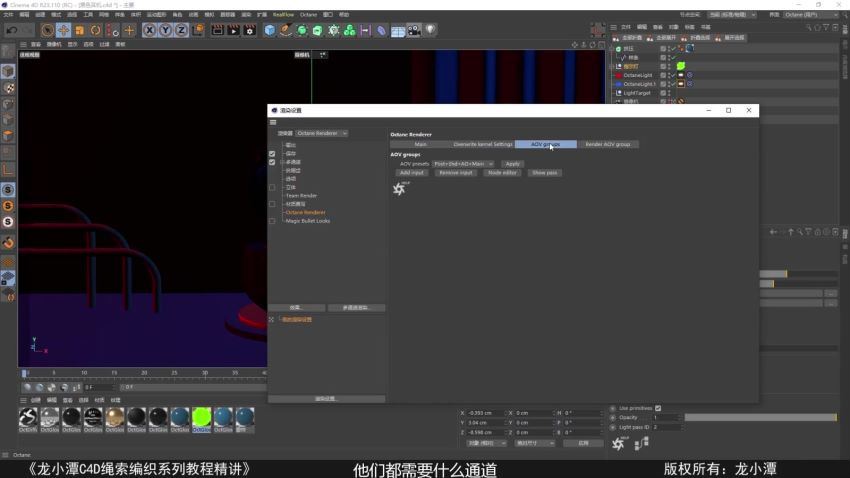Click the Apply button
Screen dimensions: 850x478
click(512, 164)
